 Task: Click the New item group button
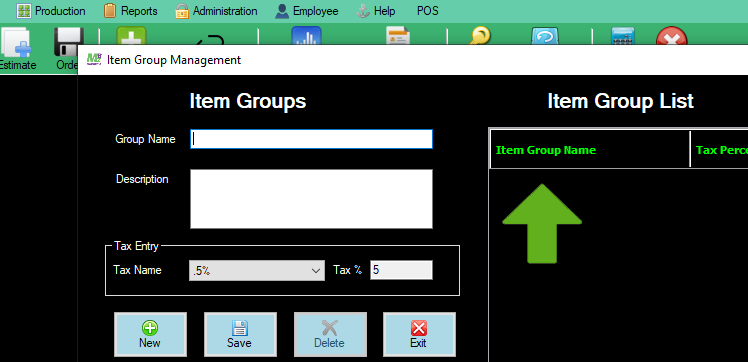click(150, 334)
